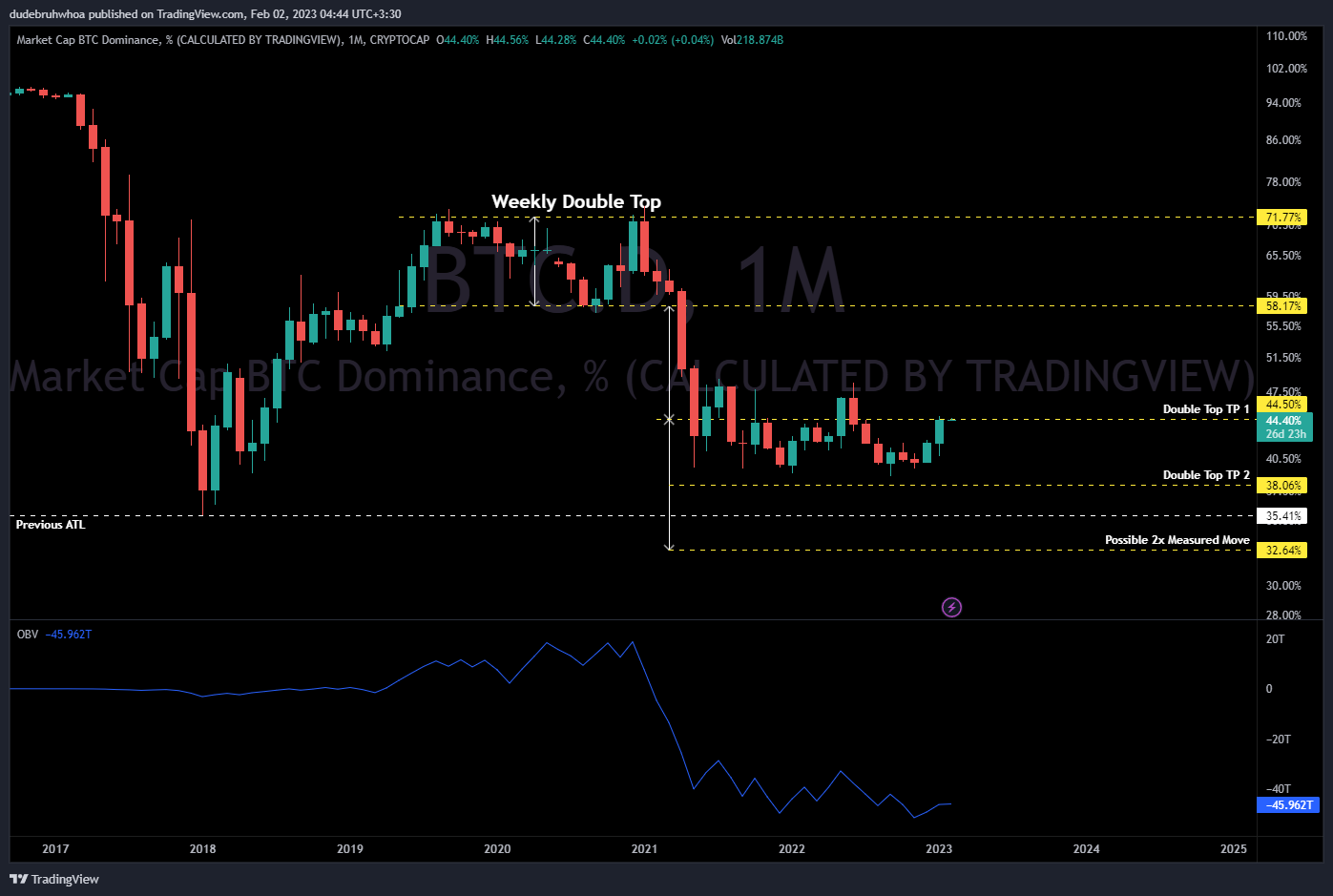Click the yellow 32.64% price label

[1283, 551]
